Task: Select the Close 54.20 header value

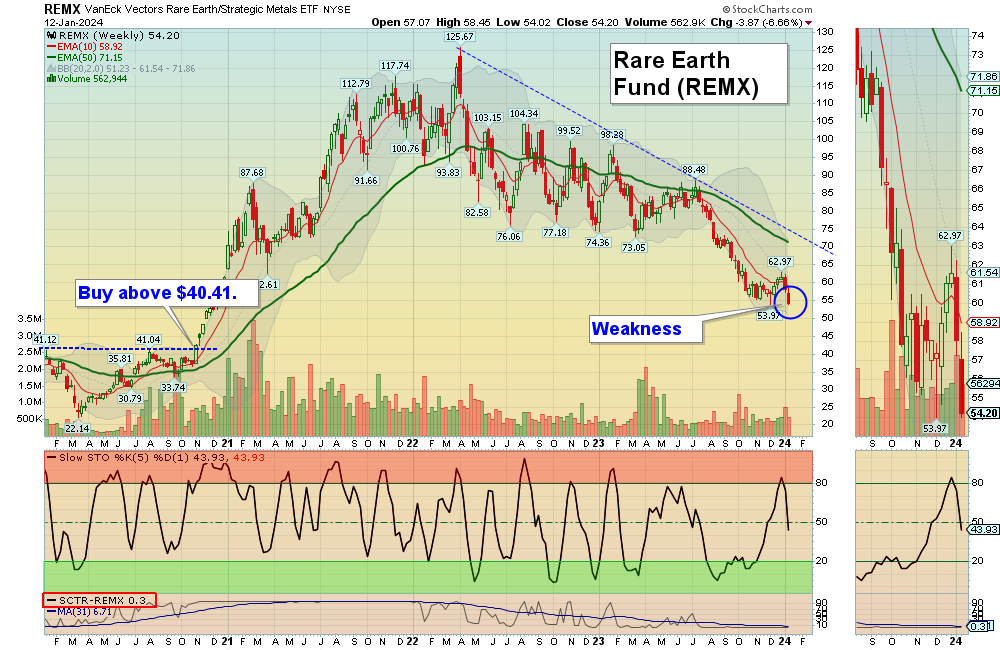Action: pos(587,22)
